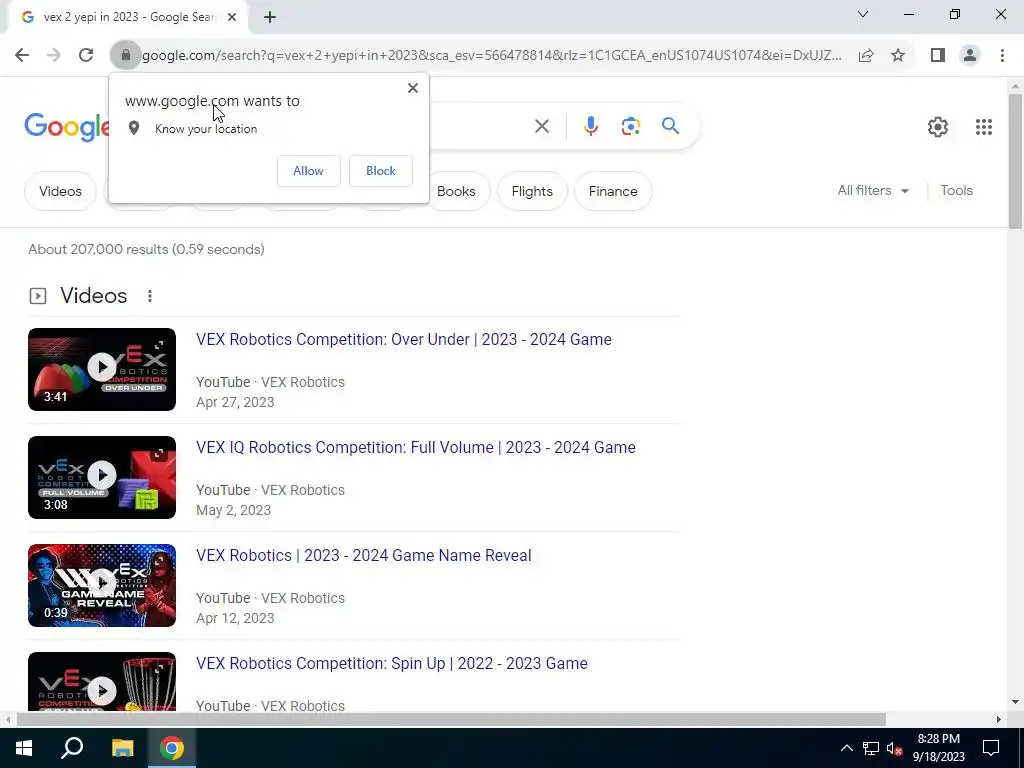
Task: Open the Google apps grid
Action: click(x=984, y=127)
